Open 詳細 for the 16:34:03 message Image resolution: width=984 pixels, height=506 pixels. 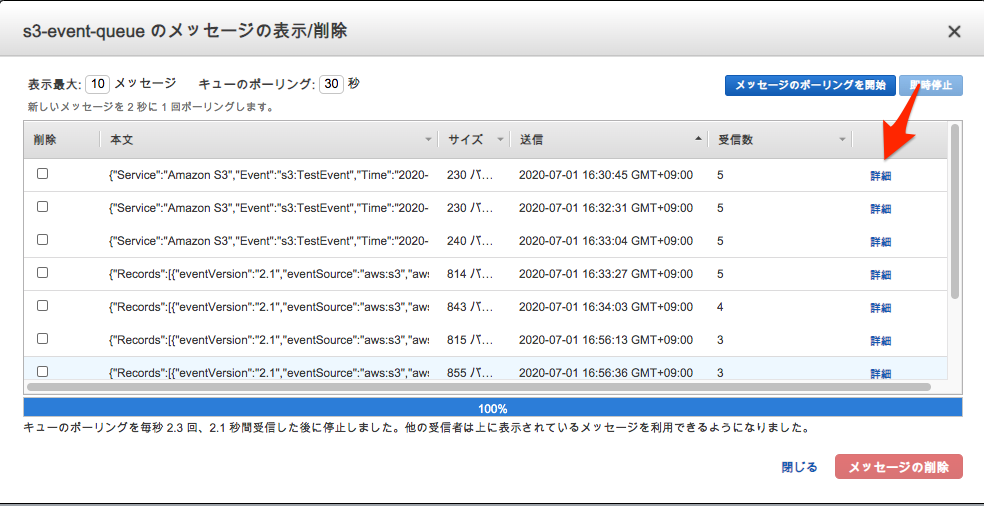(880, 308)
